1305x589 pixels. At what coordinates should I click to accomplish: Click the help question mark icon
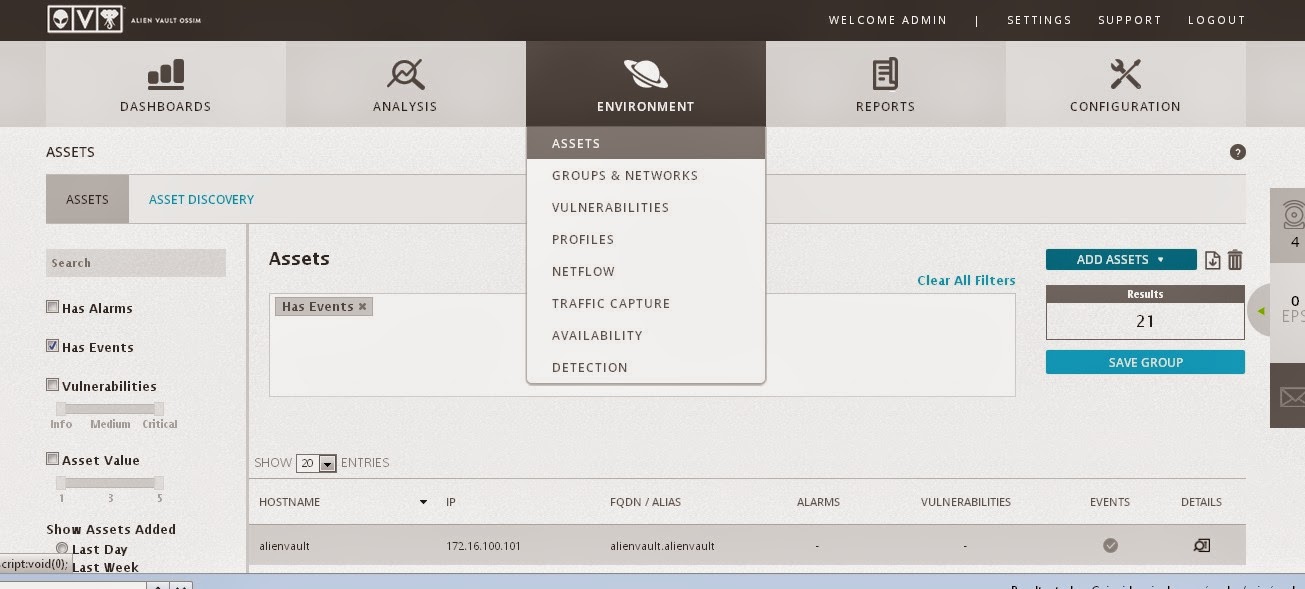[1237, 153]
